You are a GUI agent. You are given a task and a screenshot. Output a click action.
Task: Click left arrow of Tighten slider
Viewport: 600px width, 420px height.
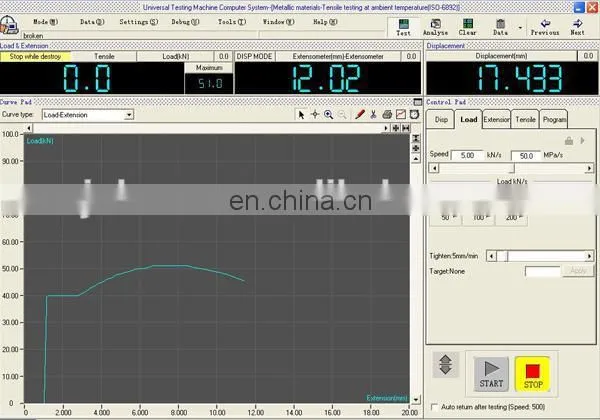click(x=491, y=256)
